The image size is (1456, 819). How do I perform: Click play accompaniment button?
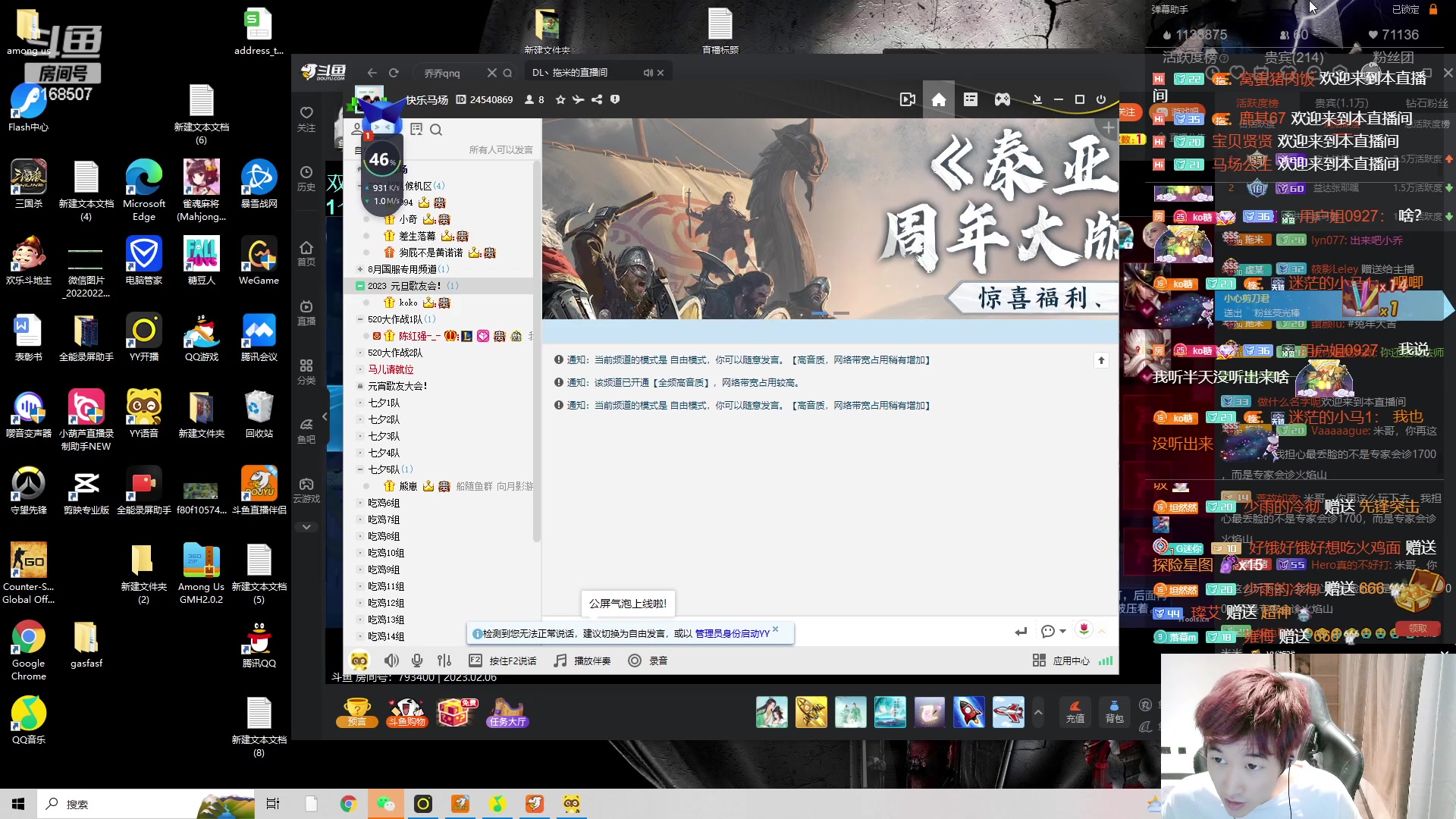(x=582, y=661)
